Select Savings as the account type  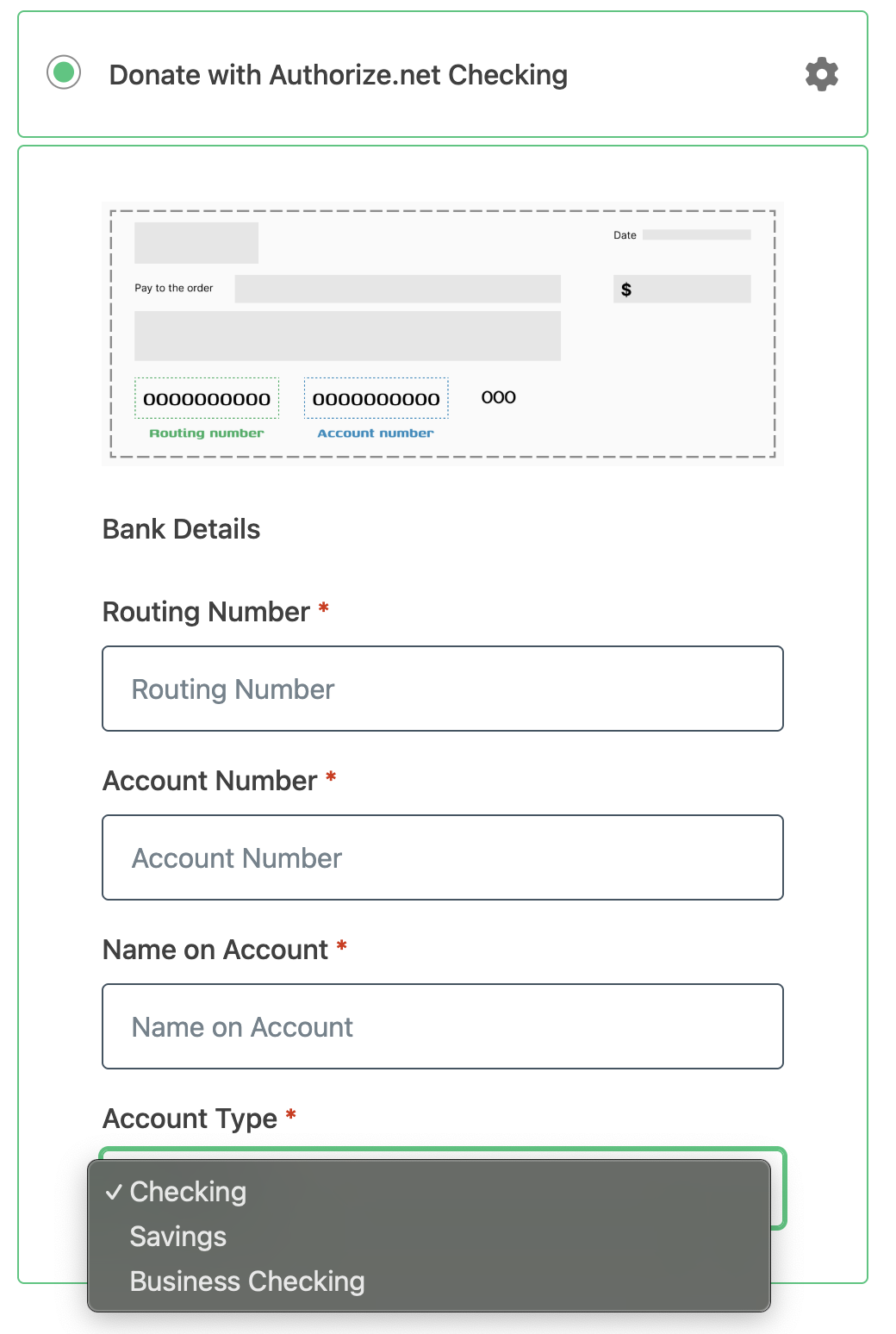(177, 1237)
